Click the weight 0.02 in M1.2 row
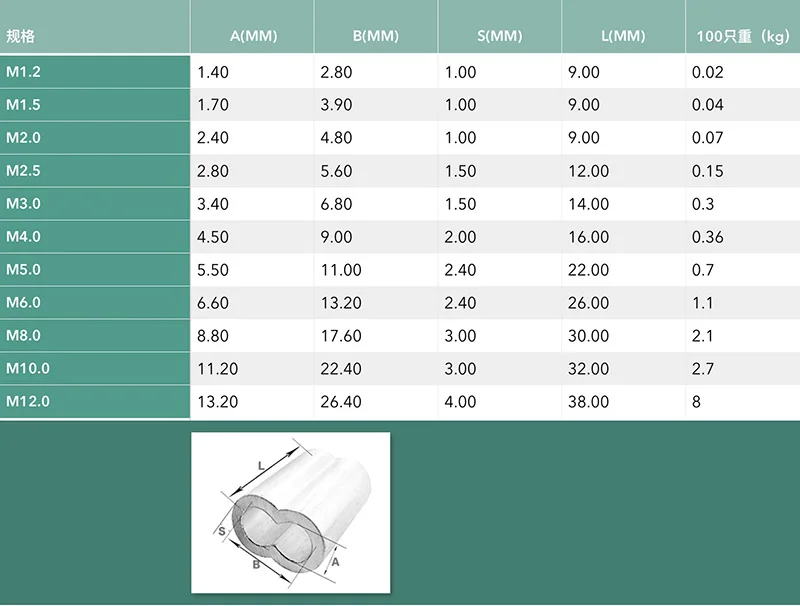Screen dimensions: 800x606 (x=708, y=72)
